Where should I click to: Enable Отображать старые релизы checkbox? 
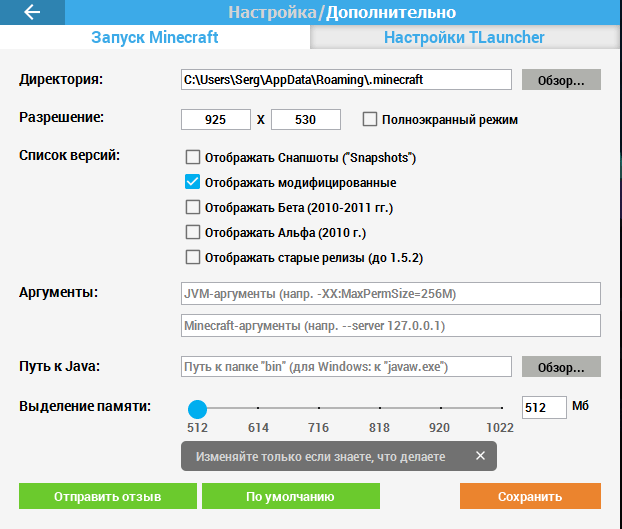[x=193, y=257]
